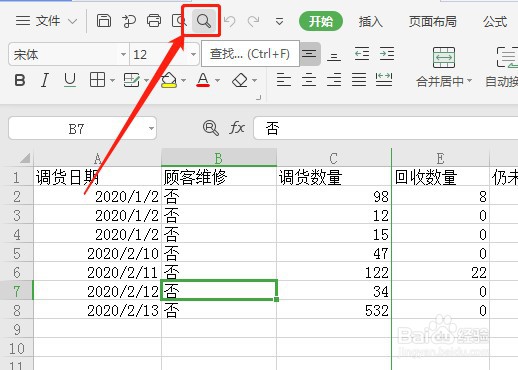Click the 合并居中 merge icon
518x370 pixels.
tap(444, 57)
